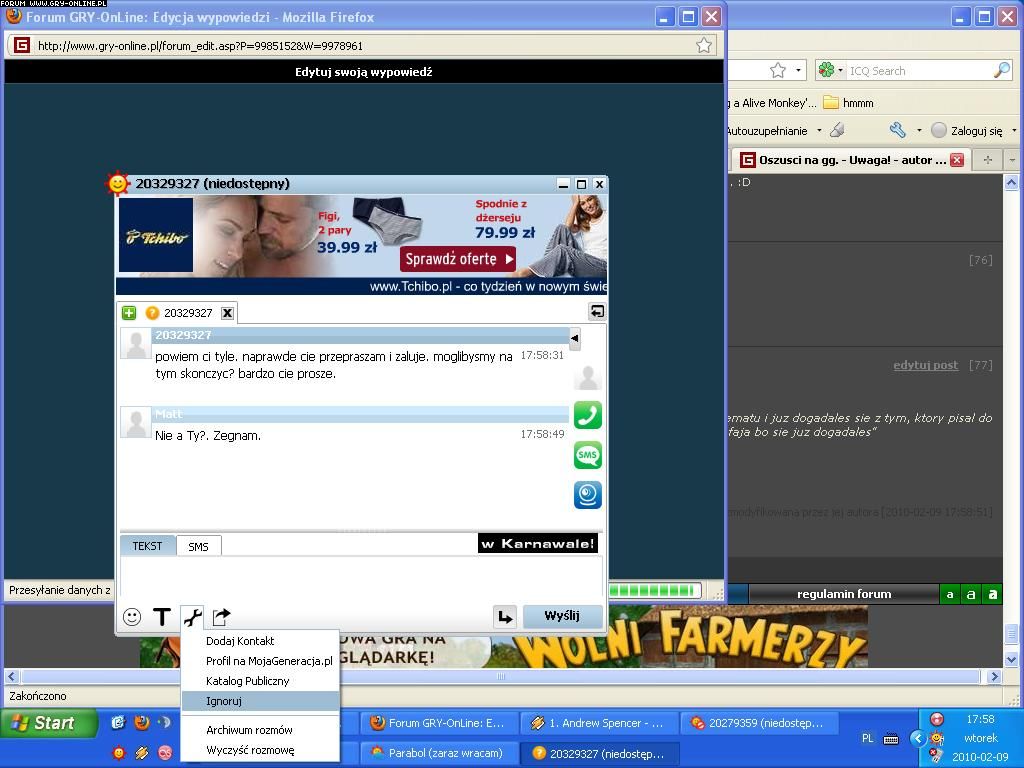Click the sun Gadu-Gadu icon in quick launch
This screenshot has width=1024, height=768.
coord(118,753)
